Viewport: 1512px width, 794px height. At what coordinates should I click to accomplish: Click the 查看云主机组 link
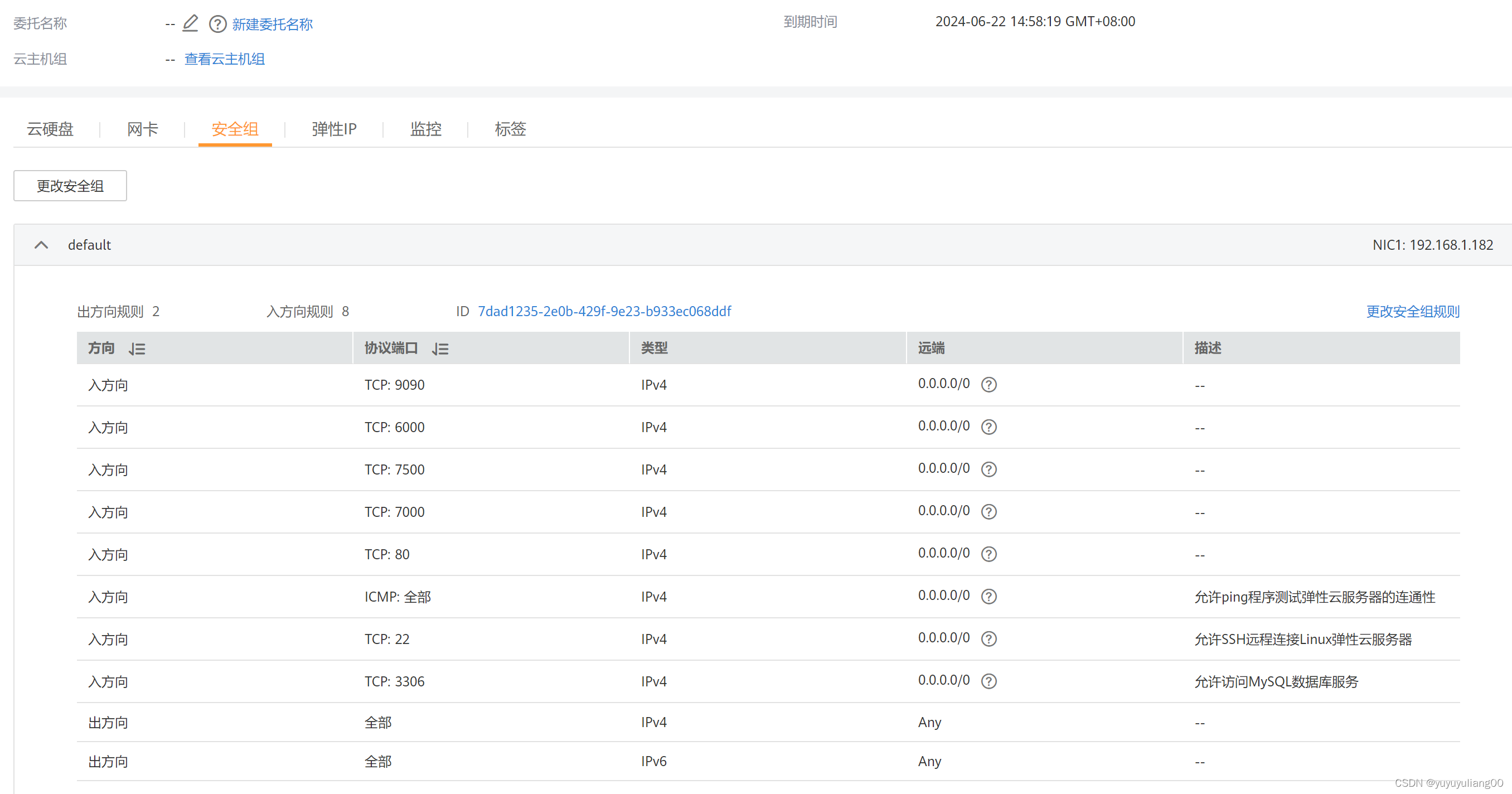coord(224,59)
